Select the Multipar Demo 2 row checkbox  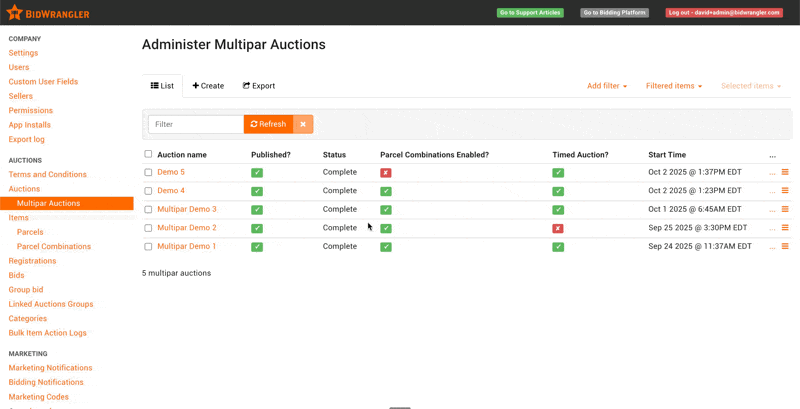tap(148, 228)
